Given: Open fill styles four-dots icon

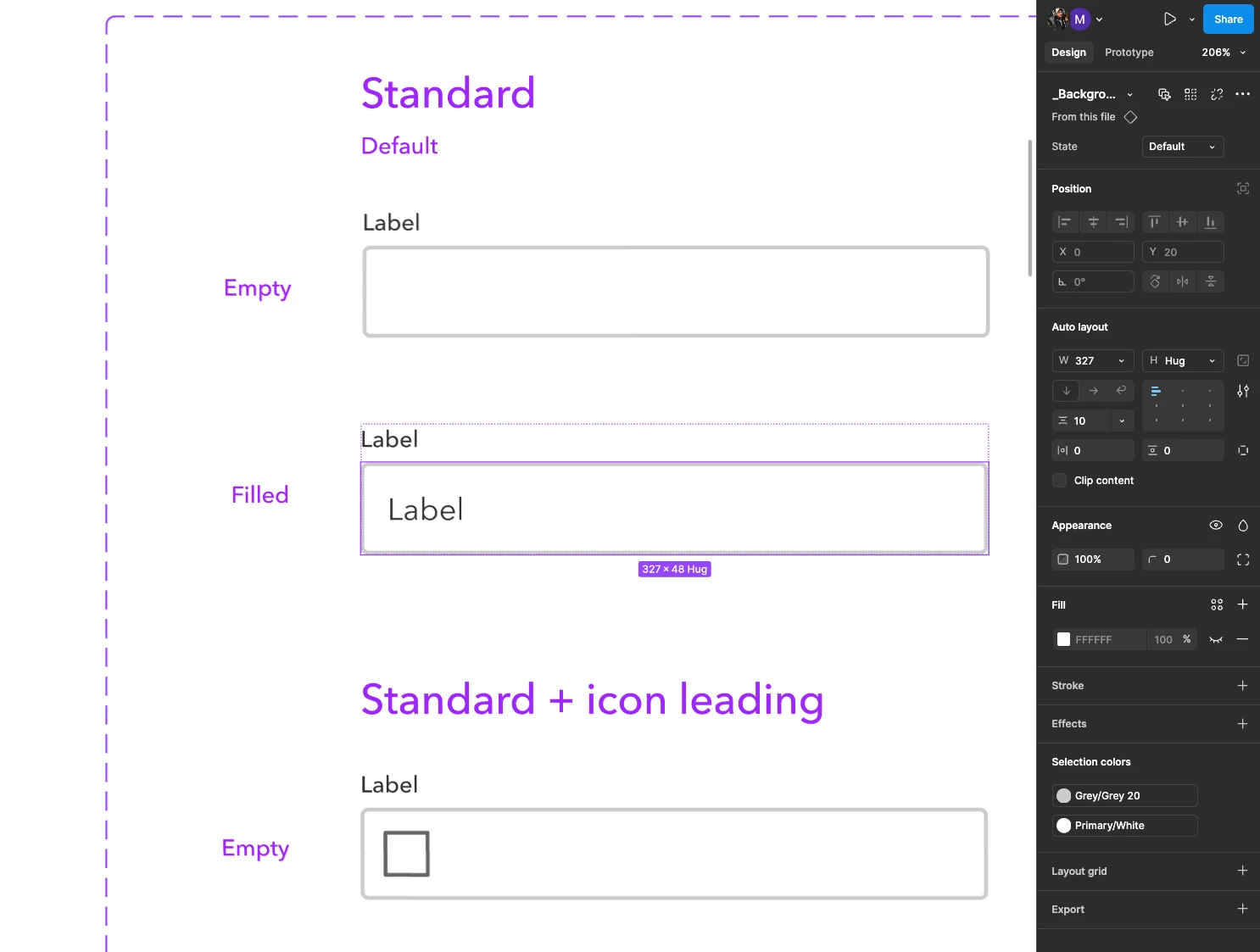Looking at the screenshot, I should pyautogui.click(x=1217, y=604).
